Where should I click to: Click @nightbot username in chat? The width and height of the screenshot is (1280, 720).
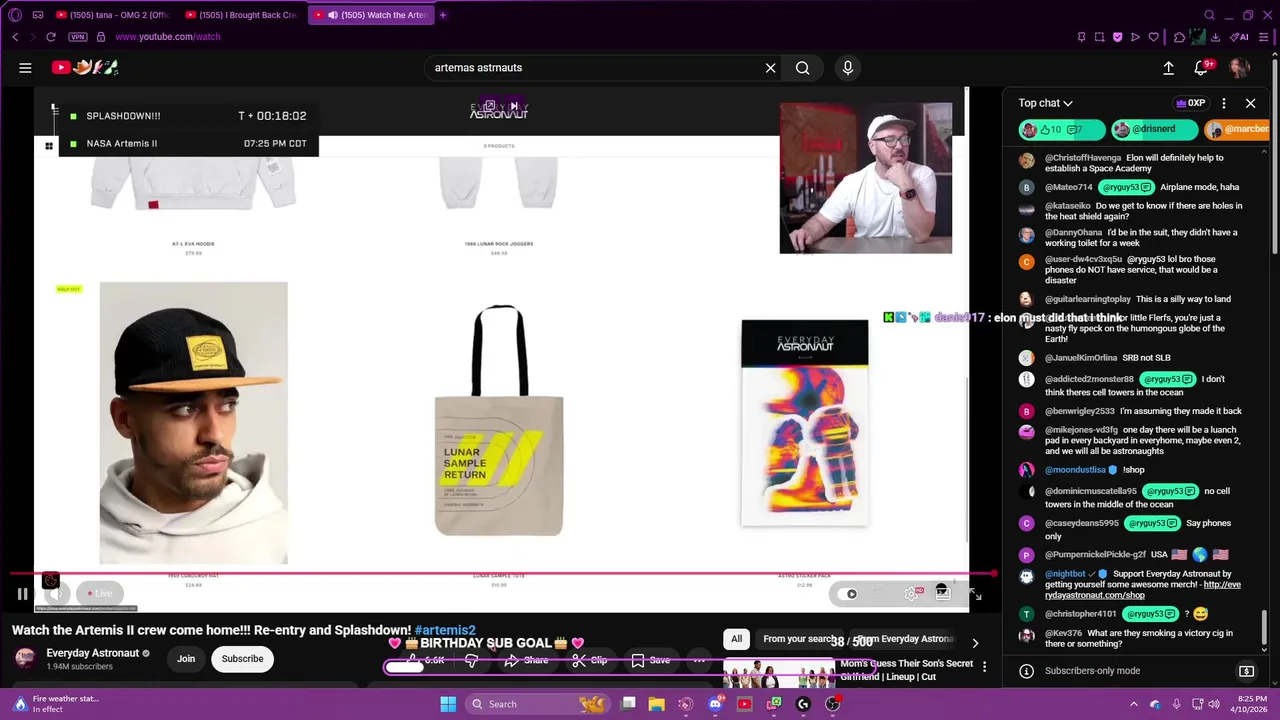pyautogui.click(x=1065, y=574)
